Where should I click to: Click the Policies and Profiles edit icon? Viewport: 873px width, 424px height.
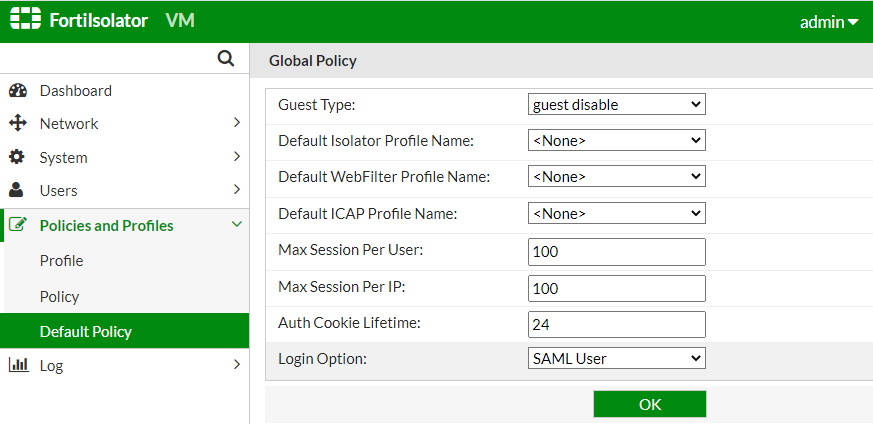click(x=18, y=225)
